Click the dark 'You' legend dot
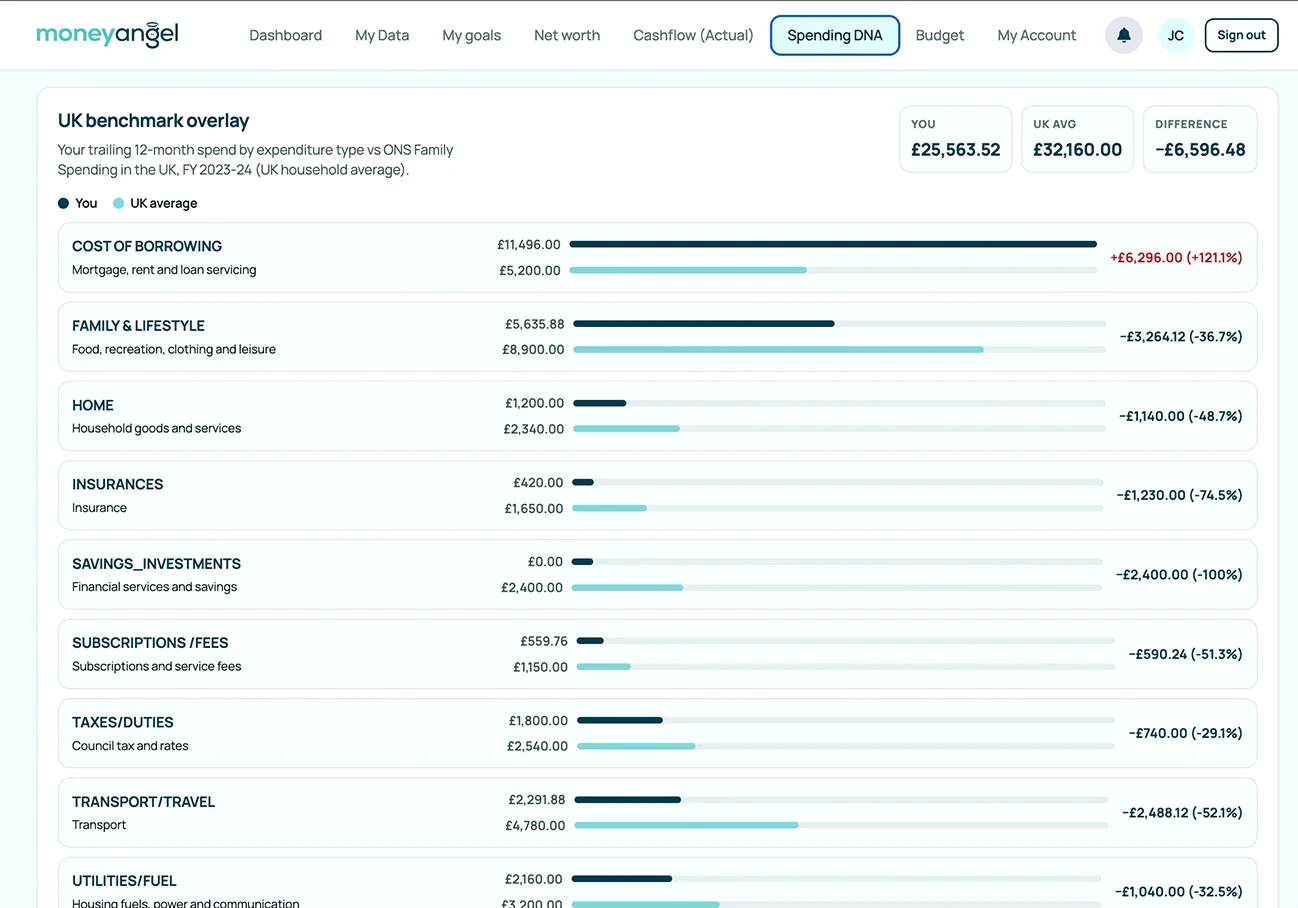Viewport: 1298px width, 908px height. click(x=64, y=203)
